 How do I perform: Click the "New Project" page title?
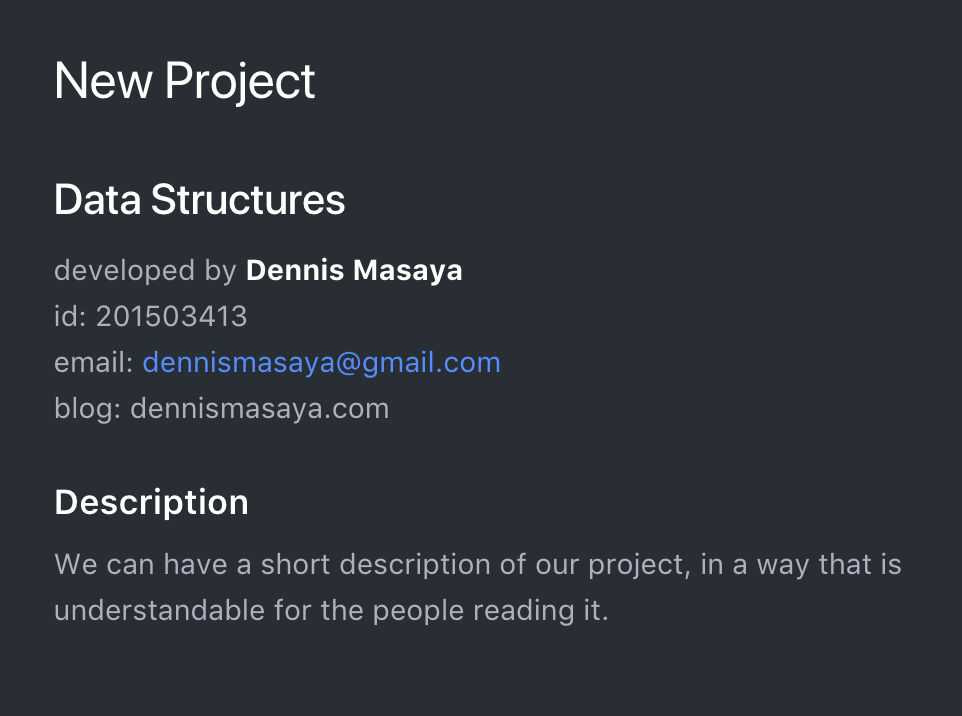(x=185, y=81)
